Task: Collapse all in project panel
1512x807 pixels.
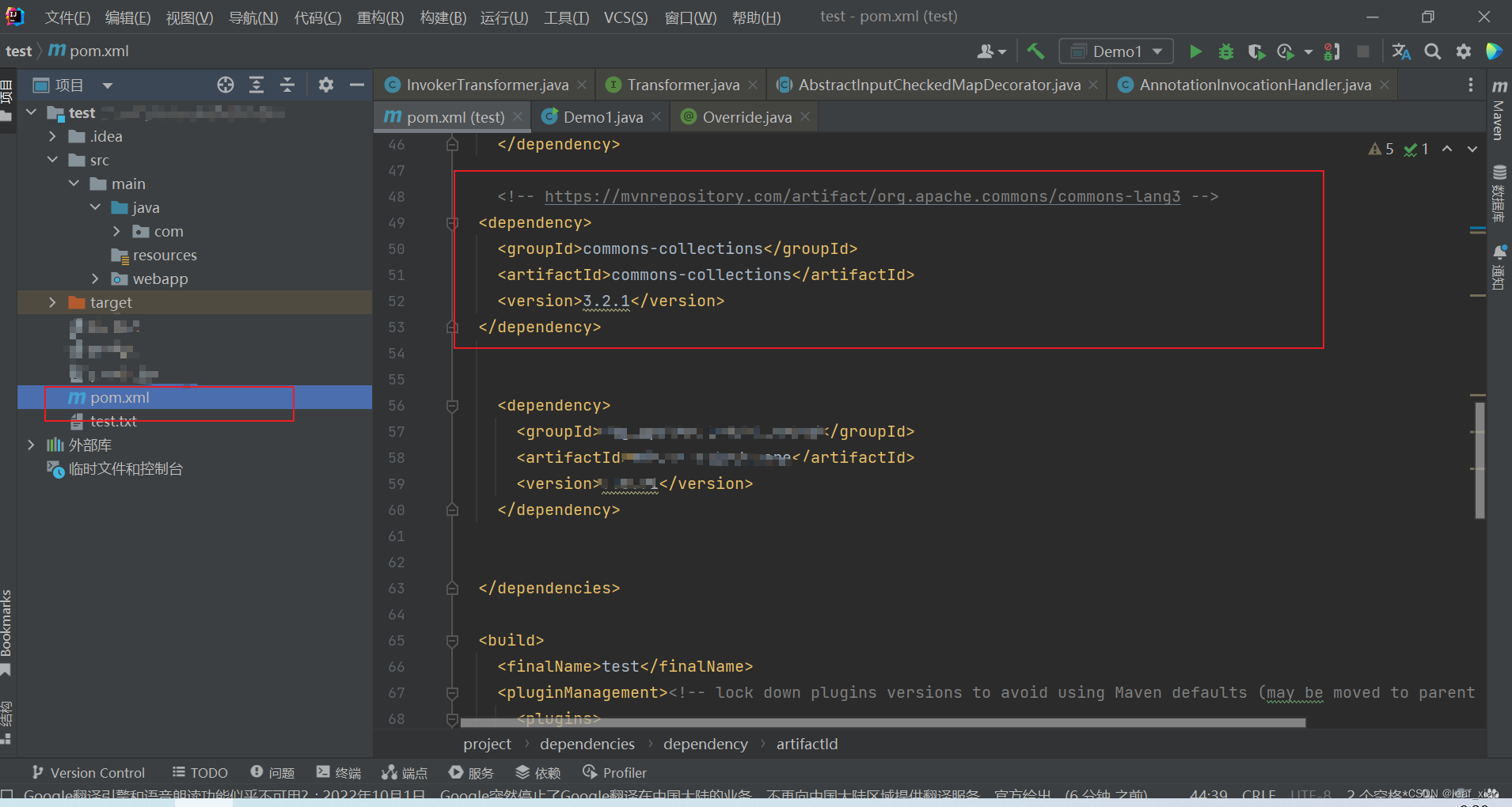Action: (x=287, y=85)
